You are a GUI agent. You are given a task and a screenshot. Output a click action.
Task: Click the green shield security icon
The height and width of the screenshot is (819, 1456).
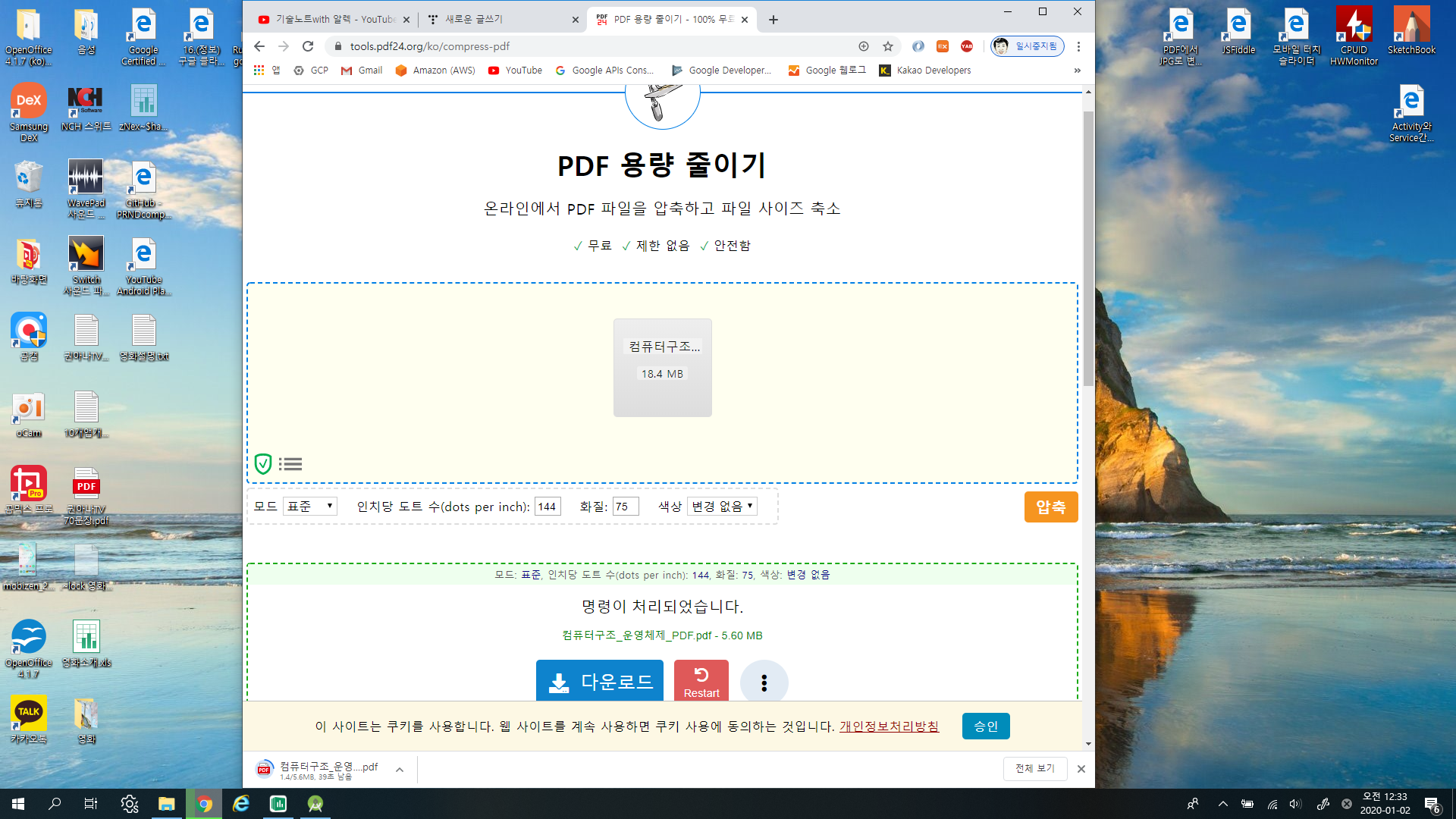point(262,464)
